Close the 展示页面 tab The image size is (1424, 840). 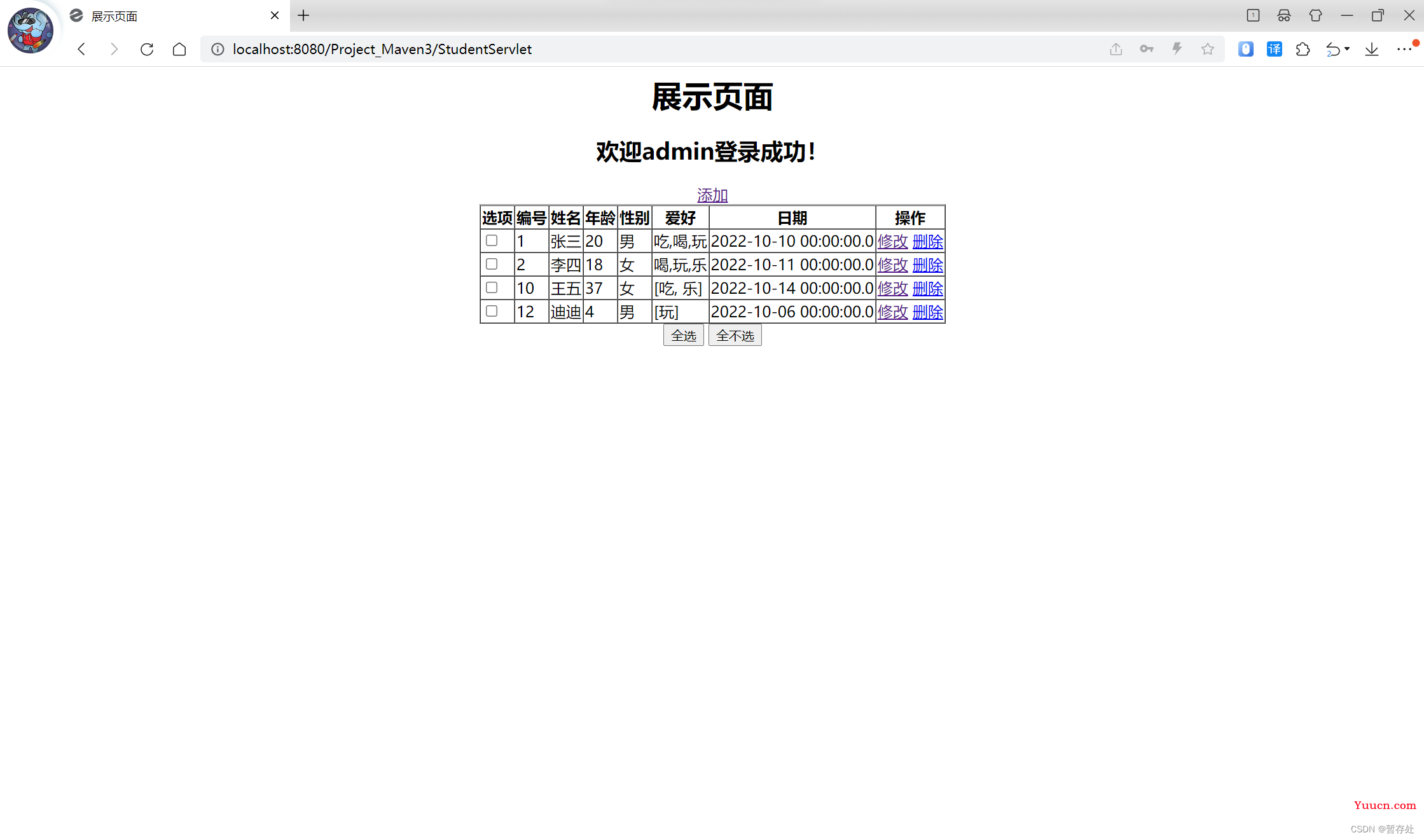coord(275,15)
